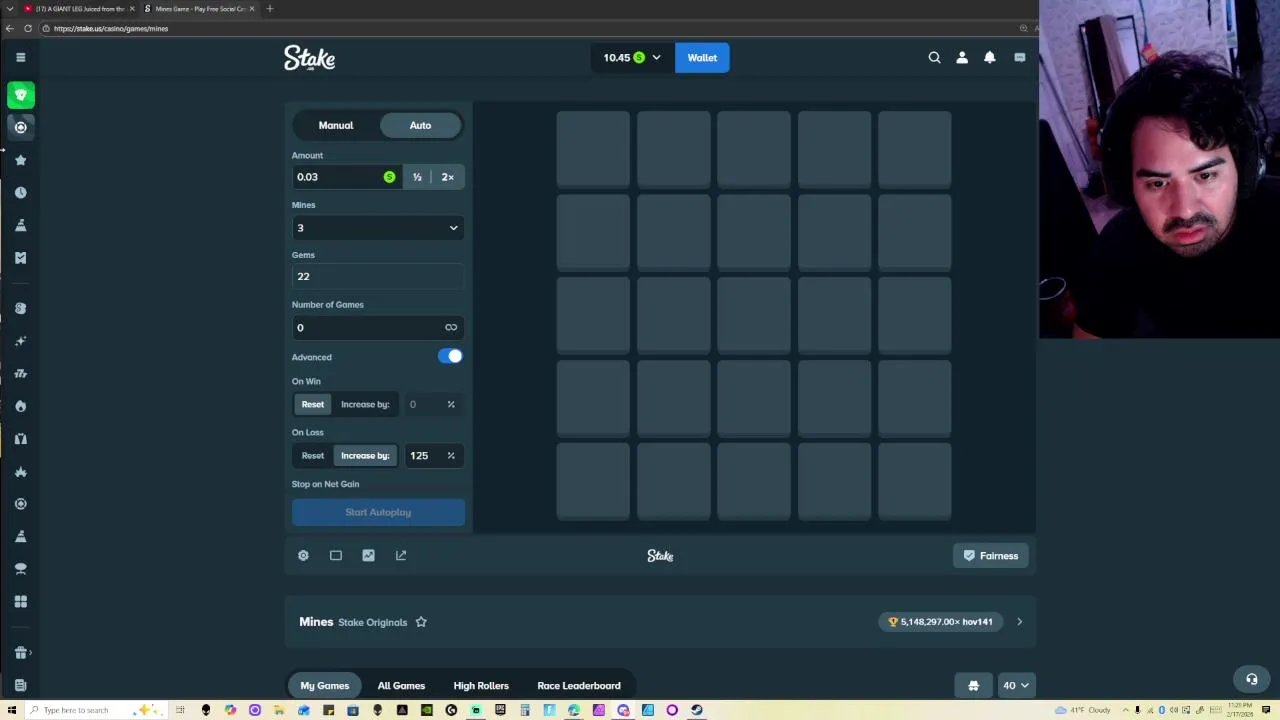Open the hamburger sidebar menu
Image resolution: width=1280 pixels, height=720 pixels.
[20, 57]
